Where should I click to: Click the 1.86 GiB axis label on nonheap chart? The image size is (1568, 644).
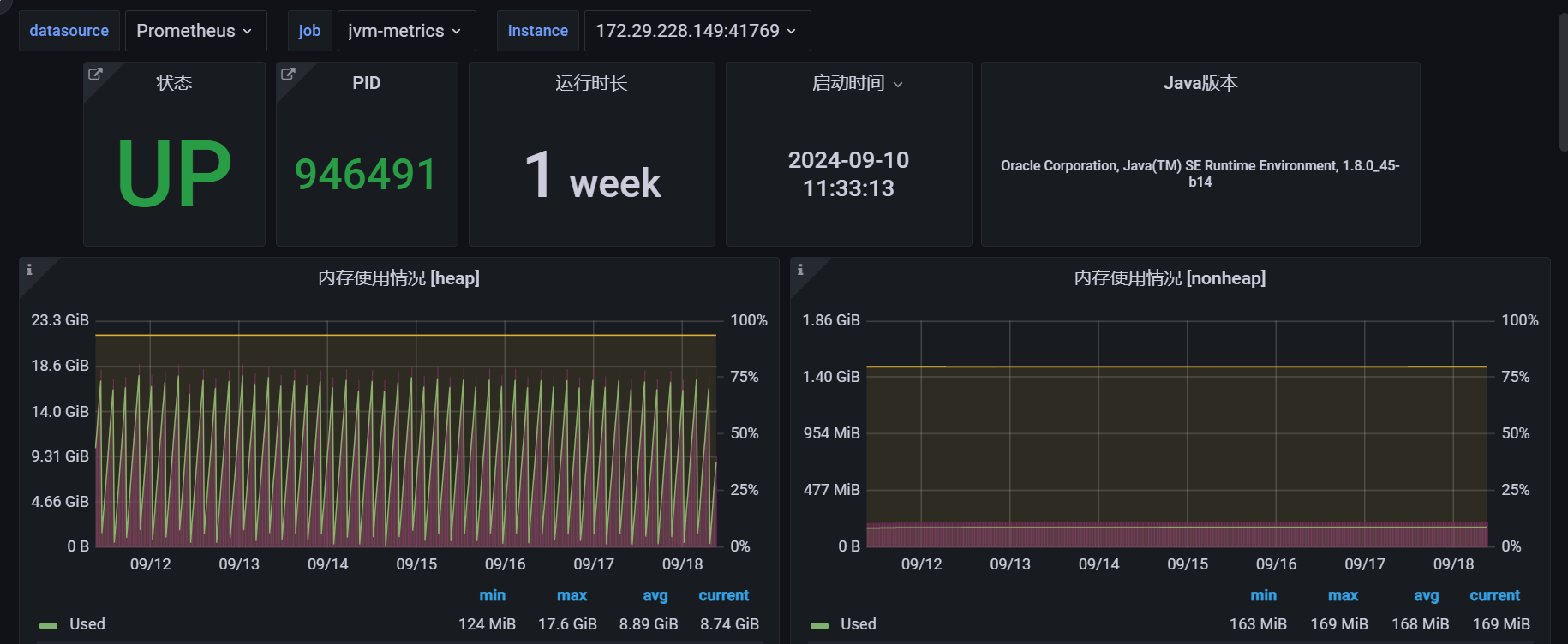coord(831,320)
